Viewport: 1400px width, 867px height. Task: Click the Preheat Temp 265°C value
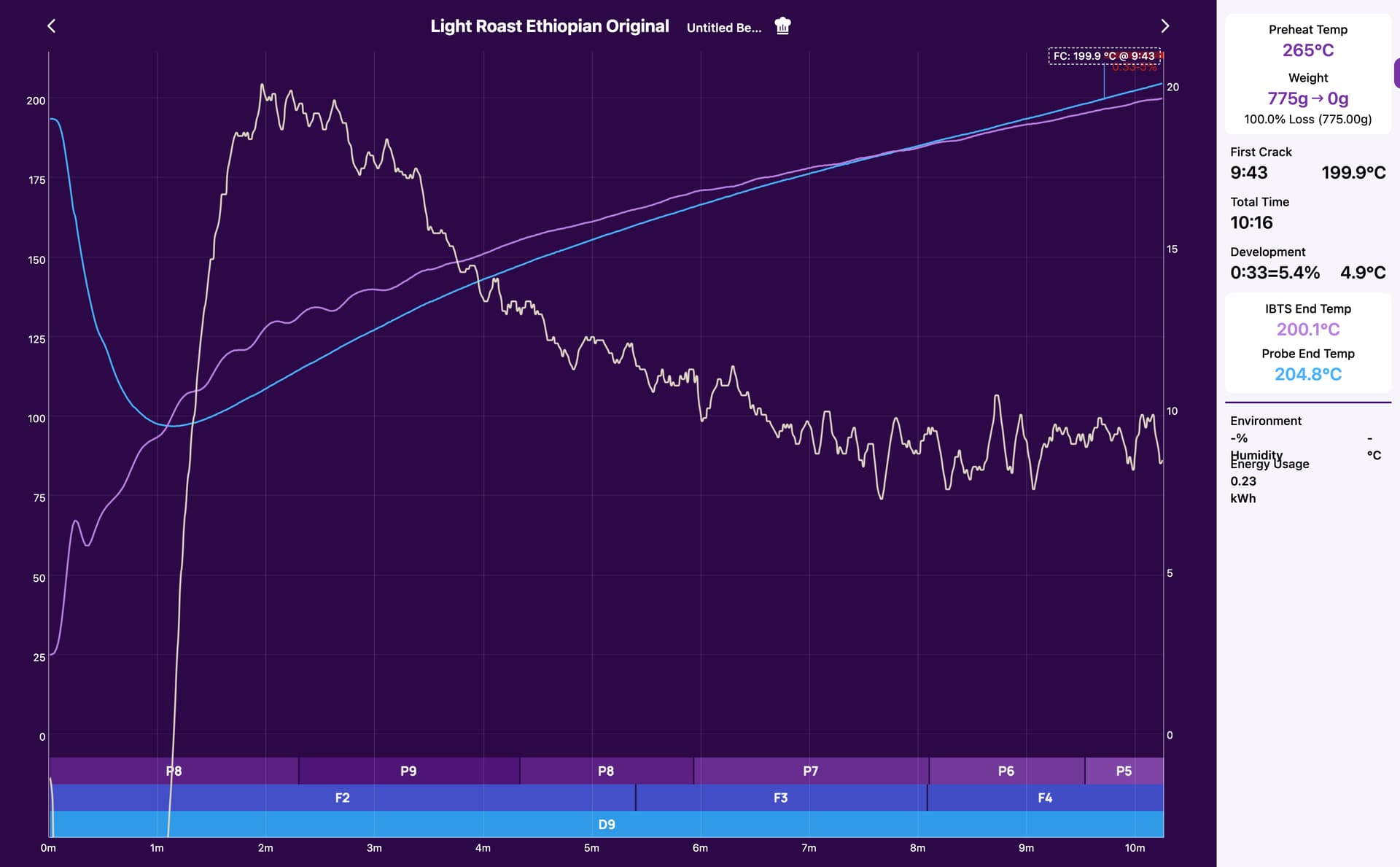point(1308,50)
